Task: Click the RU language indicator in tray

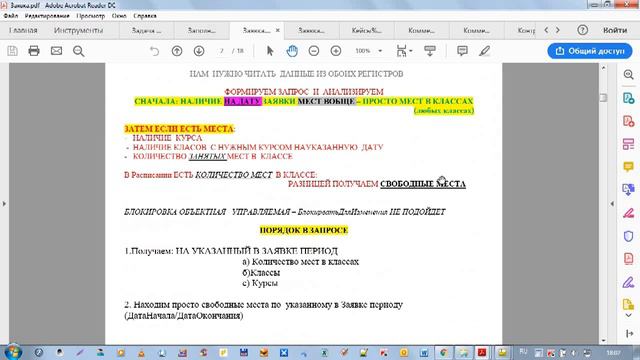Action: (523, 351)
